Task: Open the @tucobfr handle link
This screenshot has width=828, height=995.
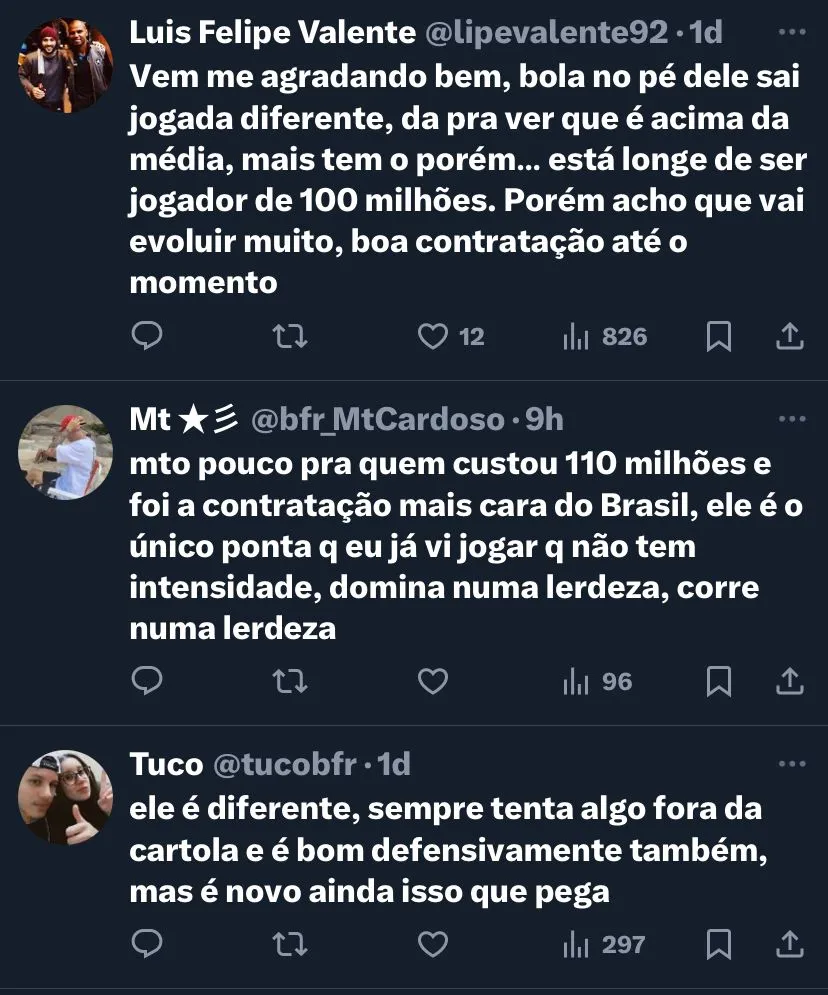Action: coord(285,765)
